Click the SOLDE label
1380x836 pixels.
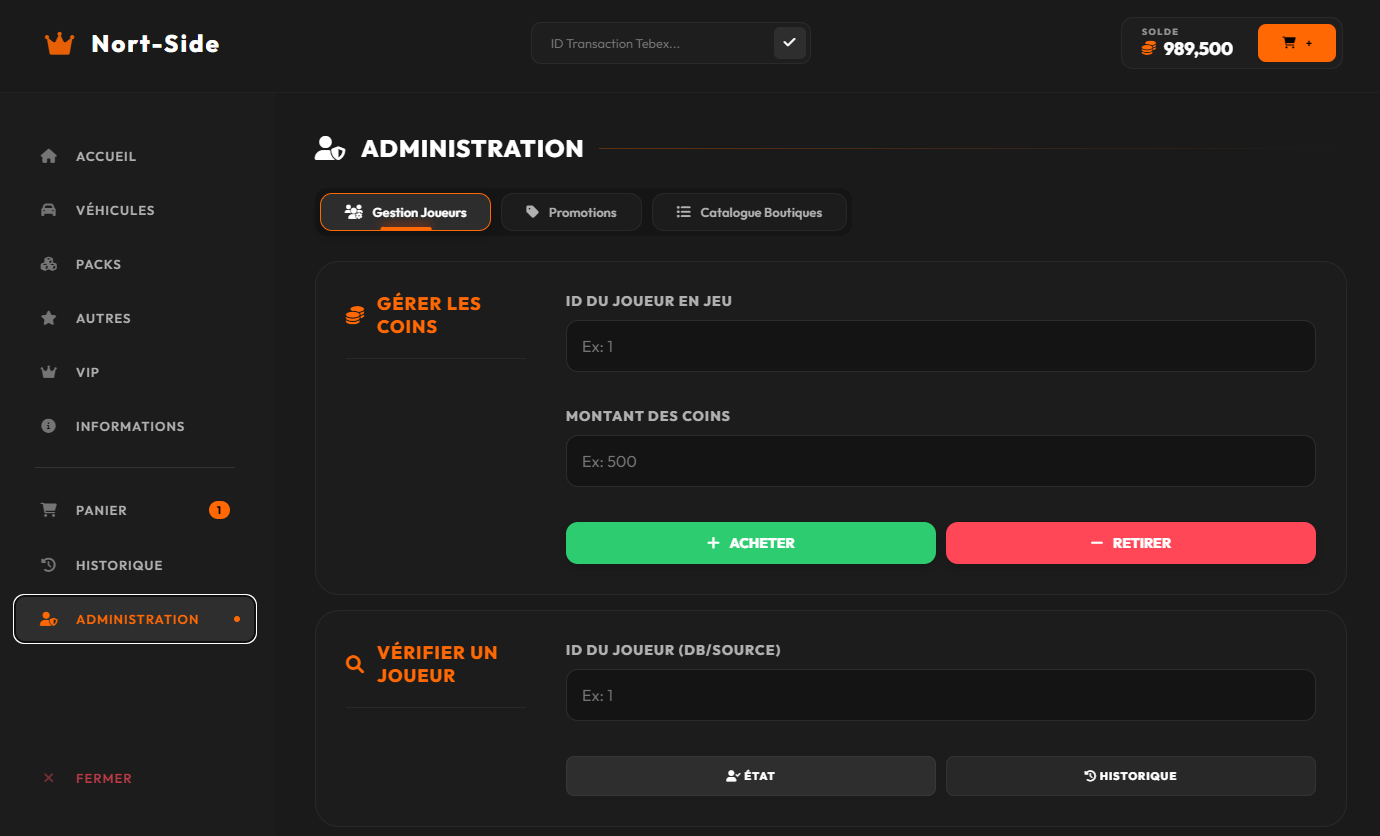point(1160,32)
